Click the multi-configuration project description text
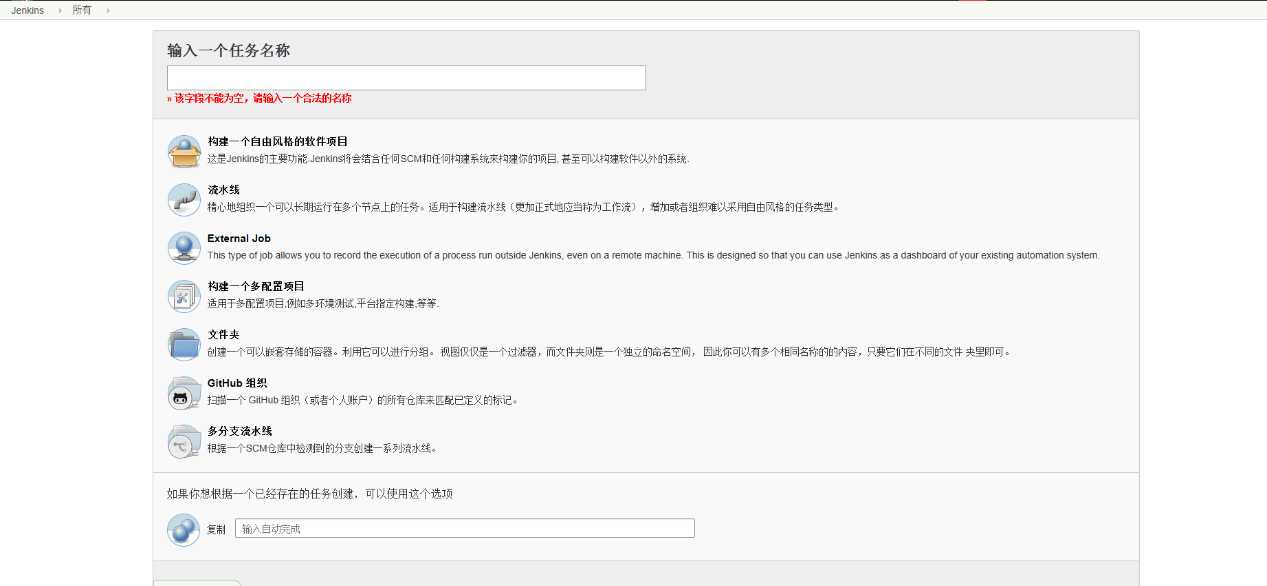The width and height of the screenshot is (1267, 586). pos(323,303)
